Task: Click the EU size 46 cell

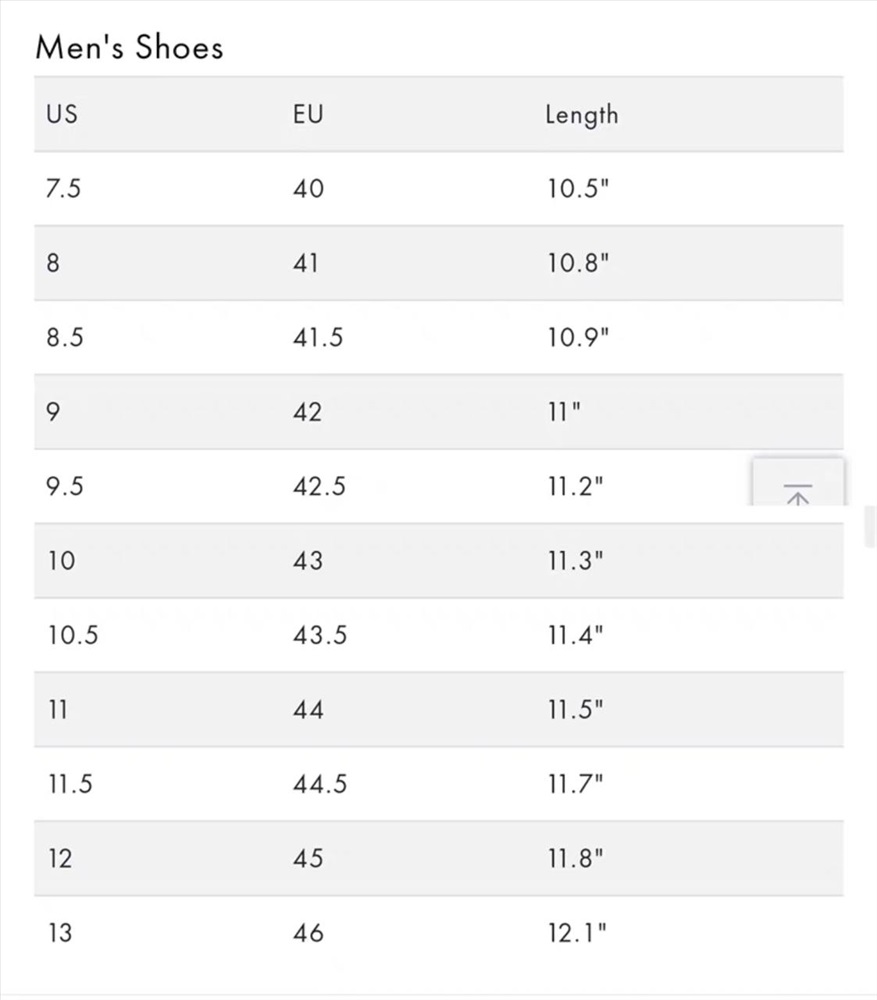Action: 308,933
